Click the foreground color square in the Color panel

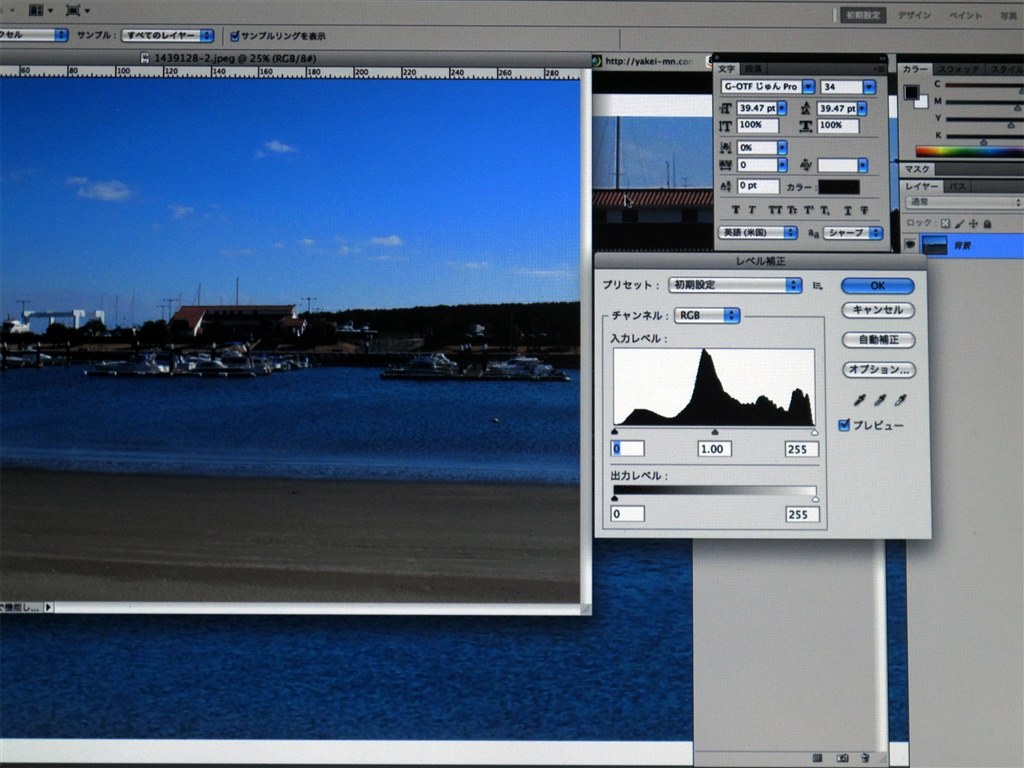pyautogui.click(x=912, y=92)
